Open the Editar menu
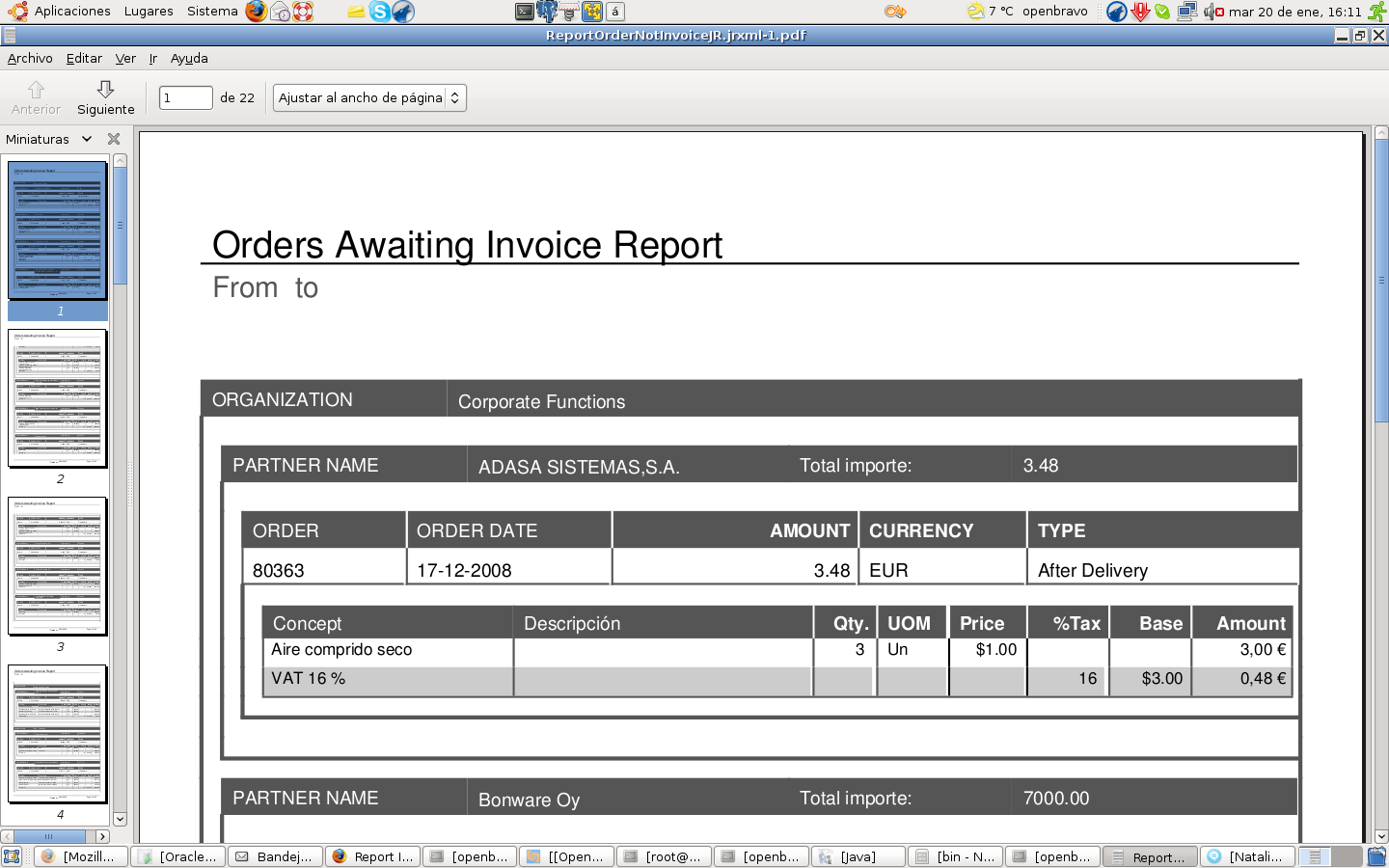 point(84,58)
